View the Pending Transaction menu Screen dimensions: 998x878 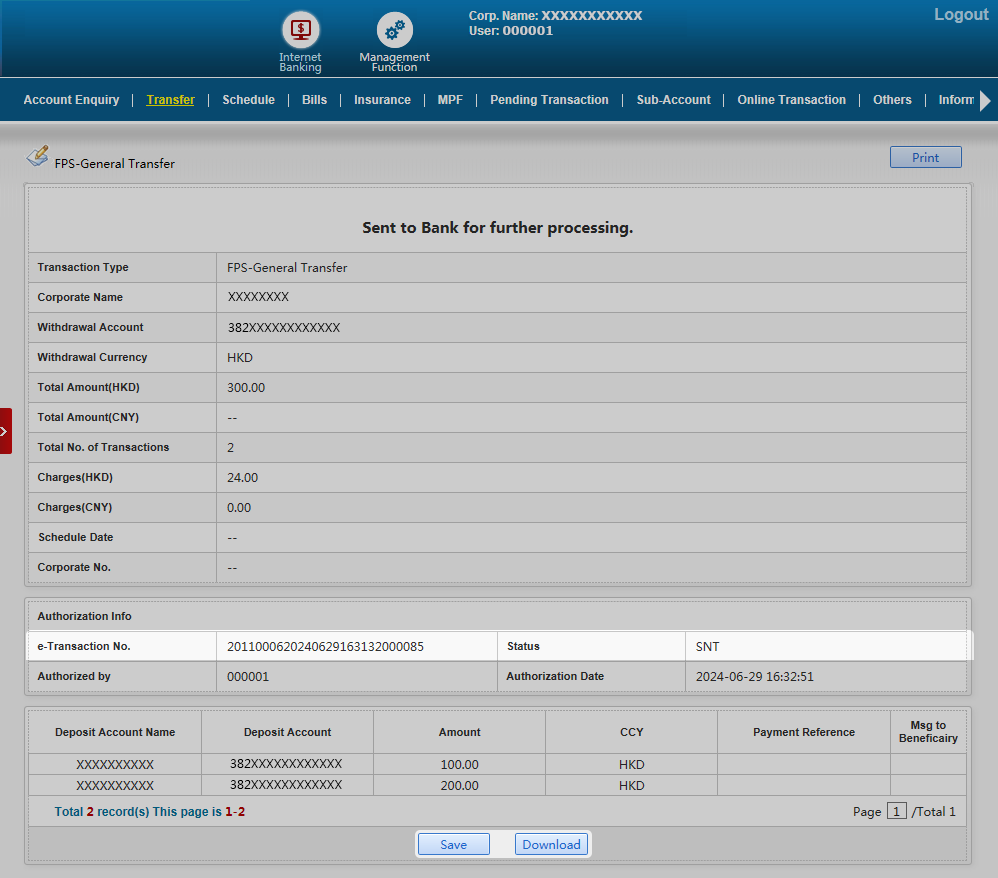coord(549,100)
